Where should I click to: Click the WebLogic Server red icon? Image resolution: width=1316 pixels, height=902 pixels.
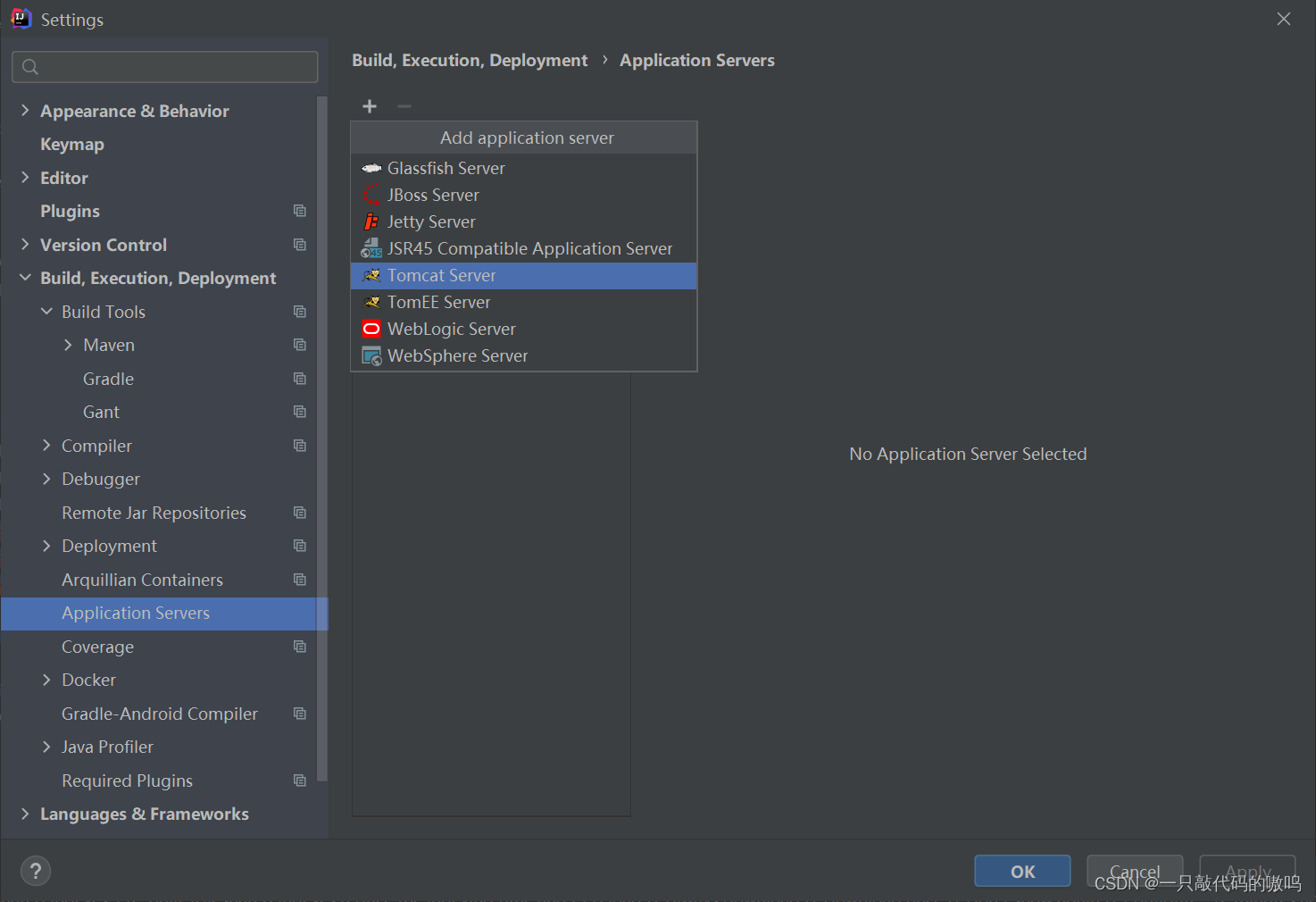coord(371,329)
